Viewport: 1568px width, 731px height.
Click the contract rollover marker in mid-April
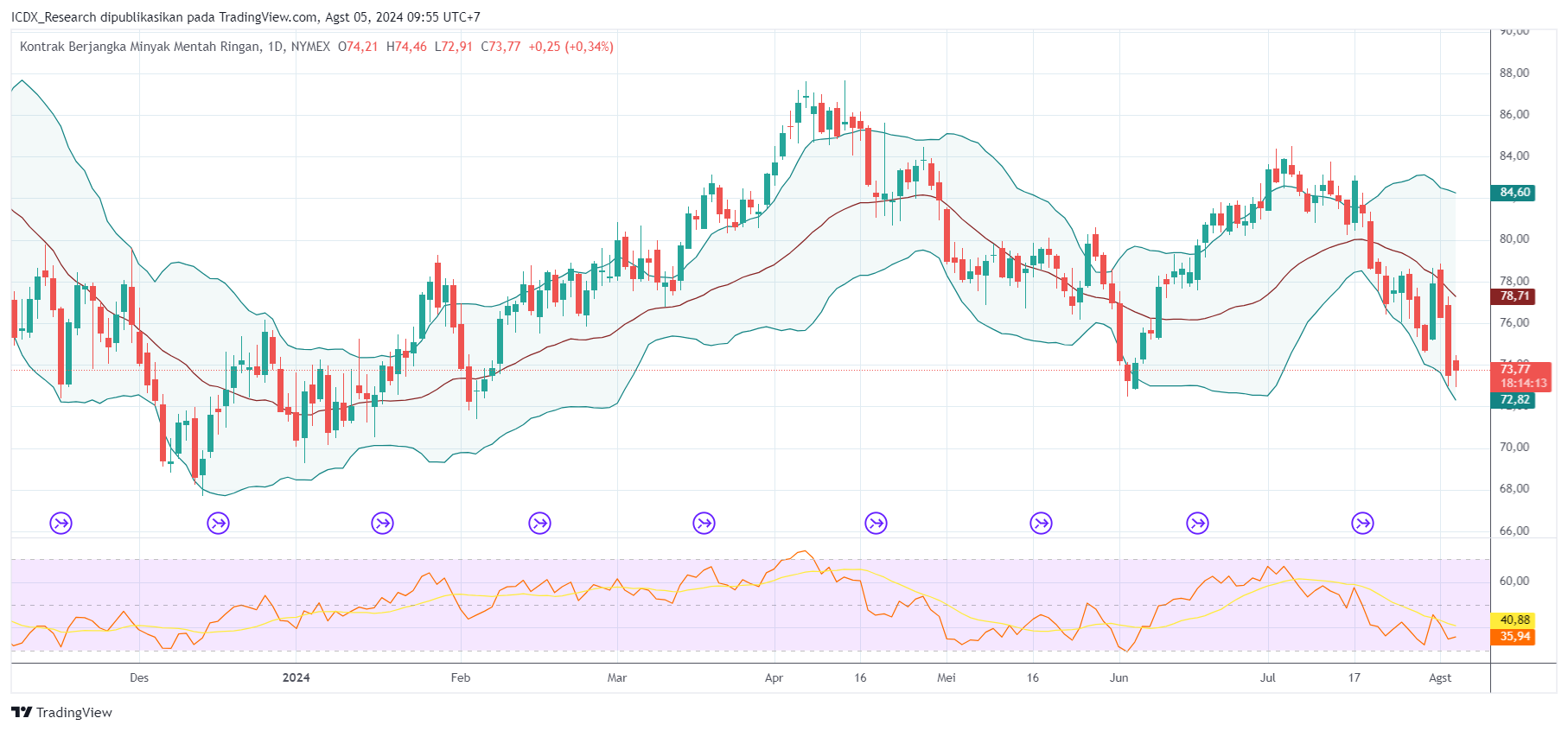coord(876,523)
